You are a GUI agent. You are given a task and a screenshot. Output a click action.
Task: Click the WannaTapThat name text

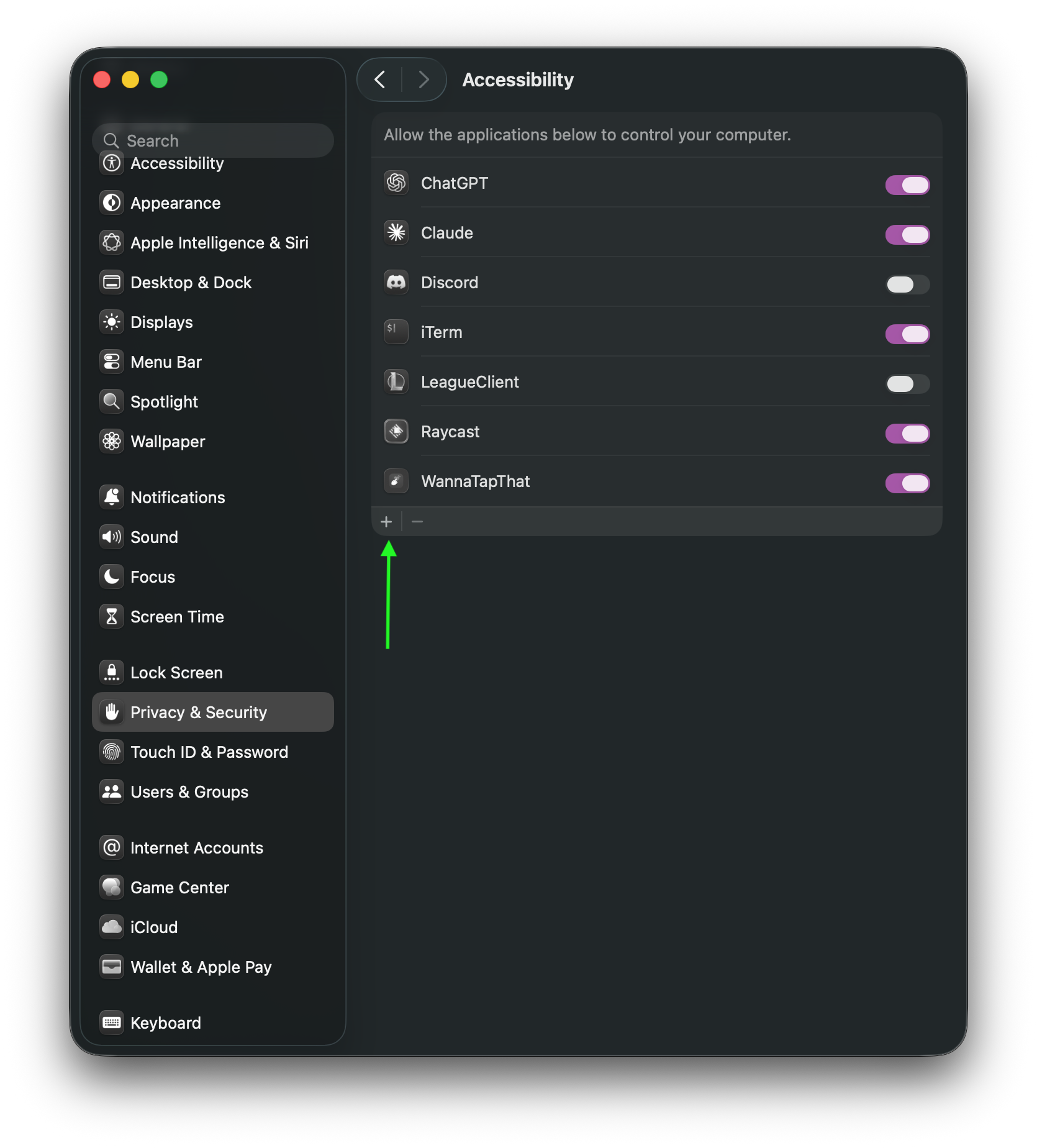[x=476, y=481]
